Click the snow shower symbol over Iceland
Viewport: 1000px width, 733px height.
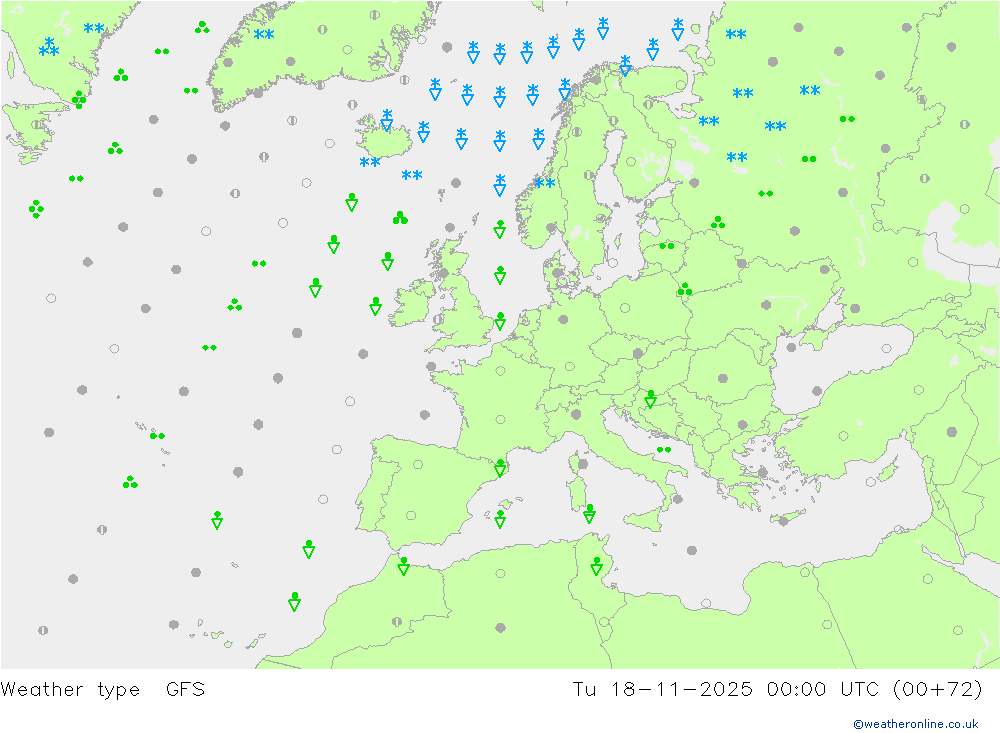(386, 120)
